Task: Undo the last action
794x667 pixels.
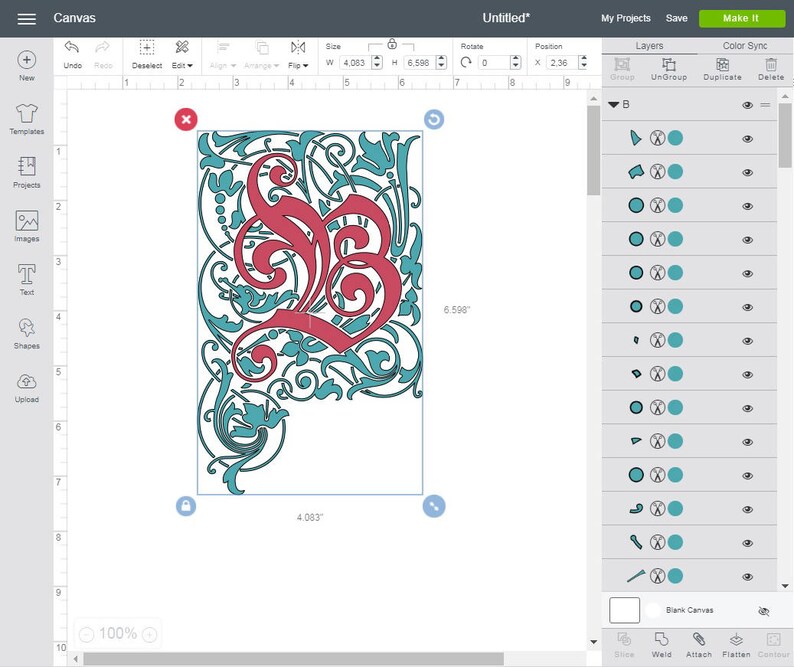Action: click(x=72, y=55)
